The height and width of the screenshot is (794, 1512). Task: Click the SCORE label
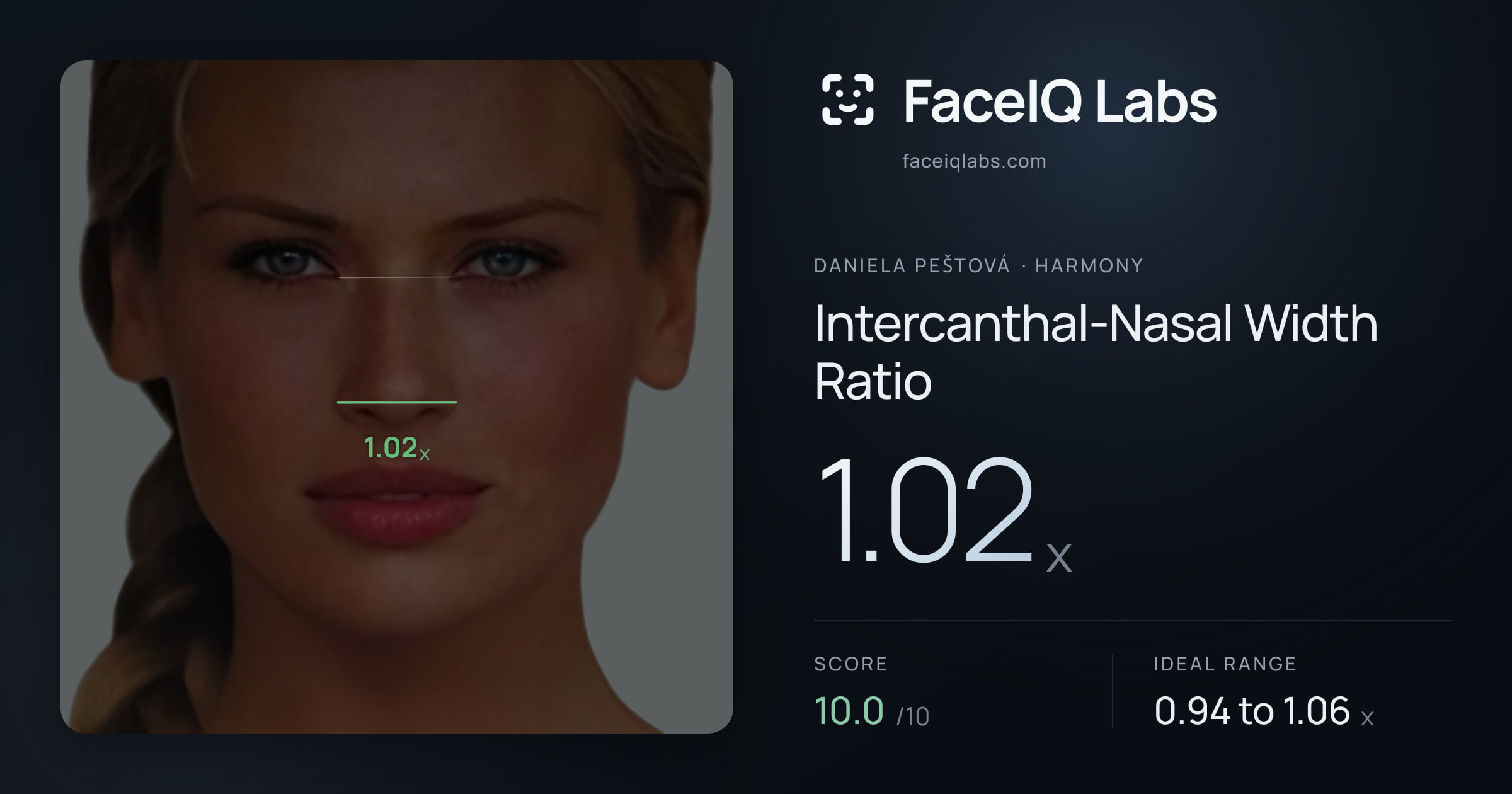pyautogui.click(x=850, y=664)
